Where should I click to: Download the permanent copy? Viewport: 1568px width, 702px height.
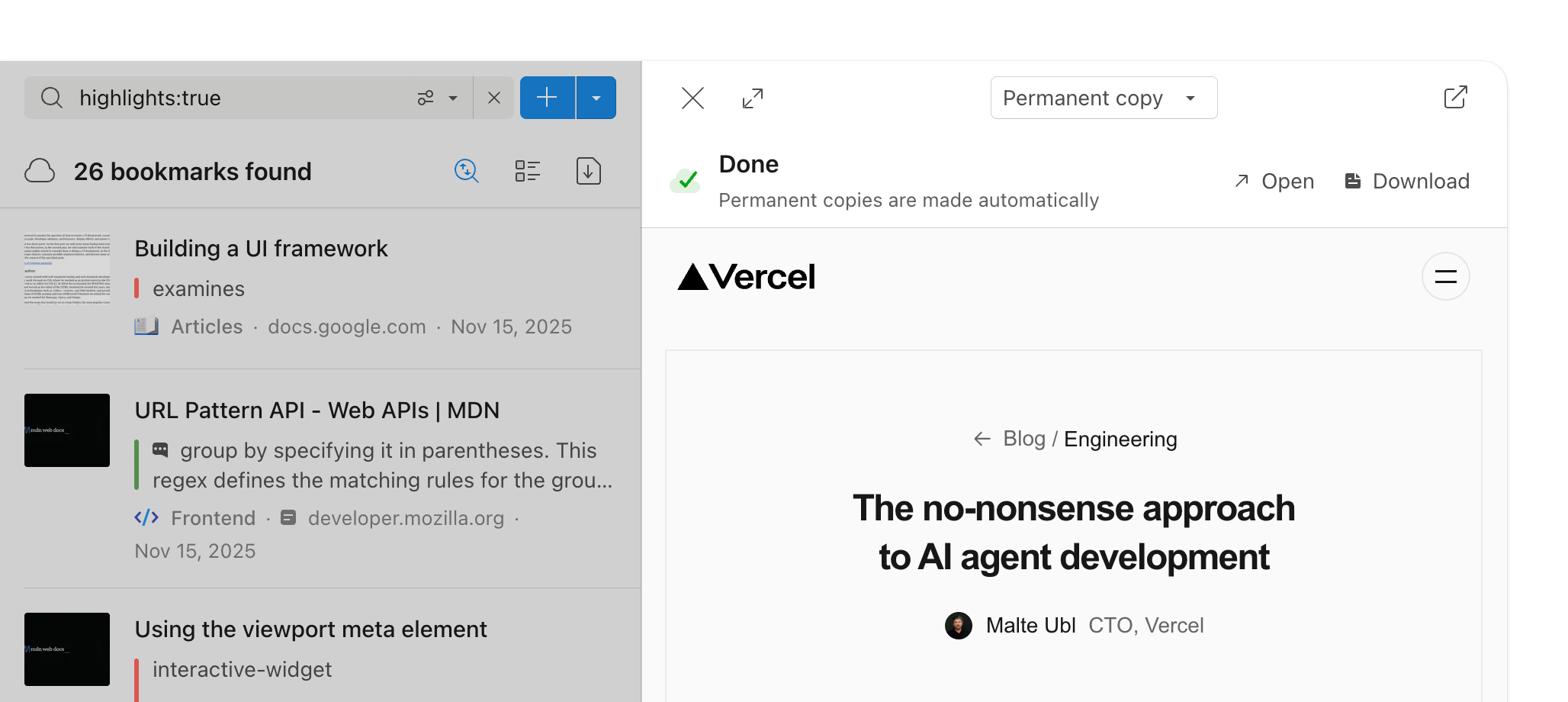click(x=1407, y=181)
